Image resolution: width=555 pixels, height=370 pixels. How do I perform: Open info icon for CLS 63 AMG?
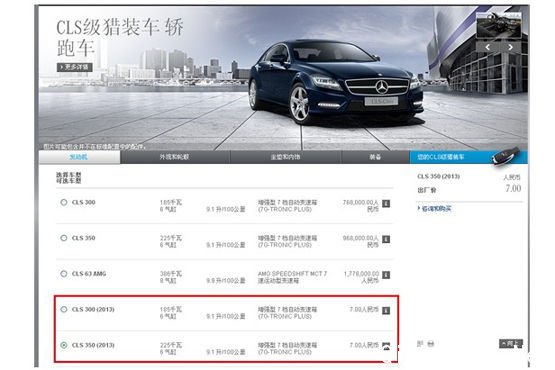coord(386,275)
